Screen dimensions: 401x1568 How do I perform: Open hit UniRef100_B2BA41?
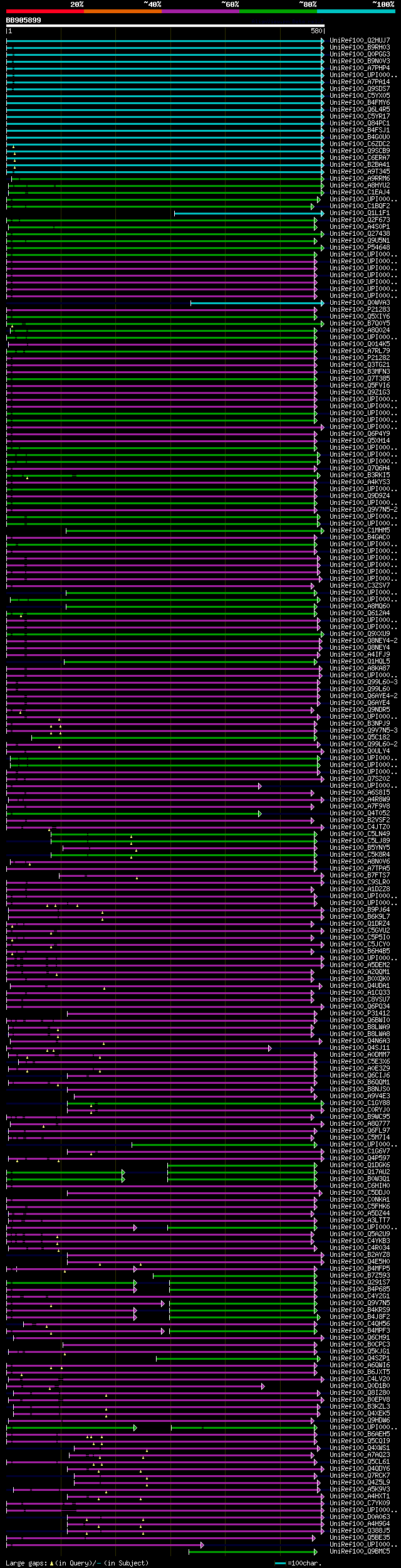pyautogui.click(x=360, y=165)
